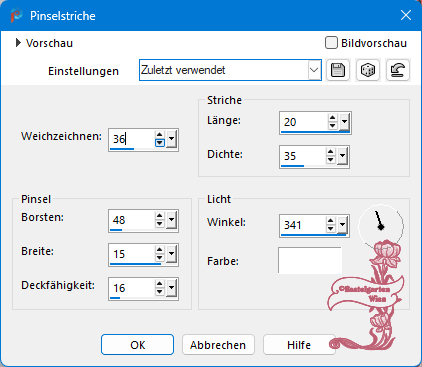Enable the Bildvorschau checkbox
Viewport: 422px width, 367px height.
(331, 43)
